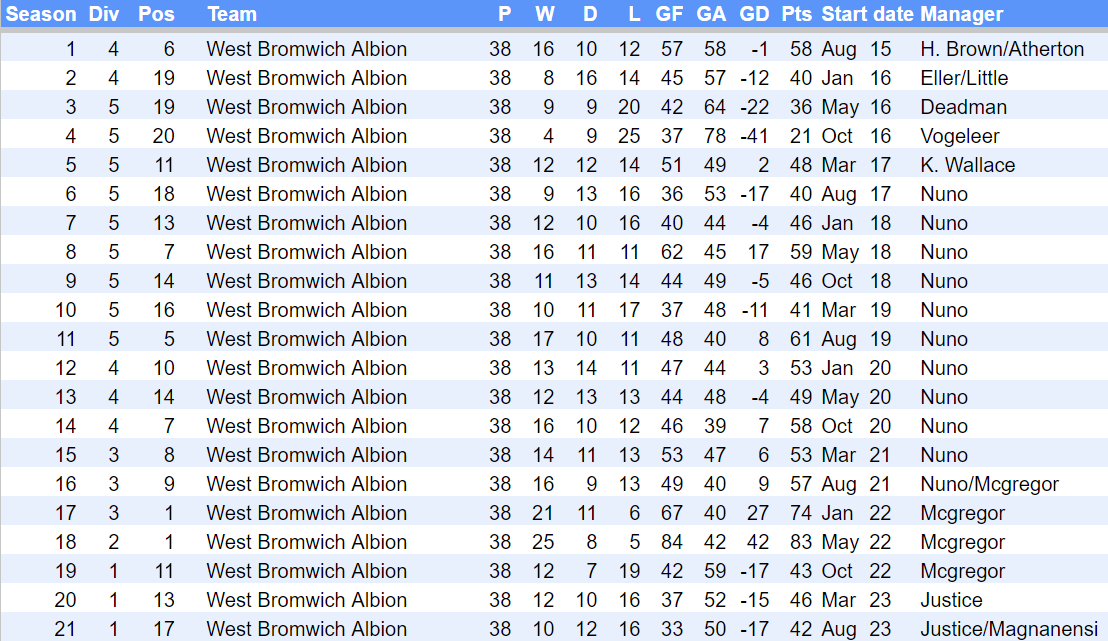Click the Season column header

[41, 14]
